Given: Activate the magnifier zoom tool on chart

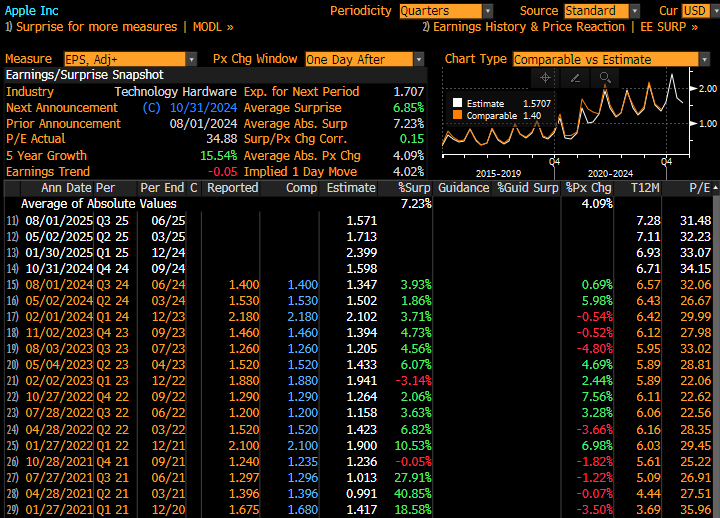Looking at the screenshot, I should [x=605, y=78].
